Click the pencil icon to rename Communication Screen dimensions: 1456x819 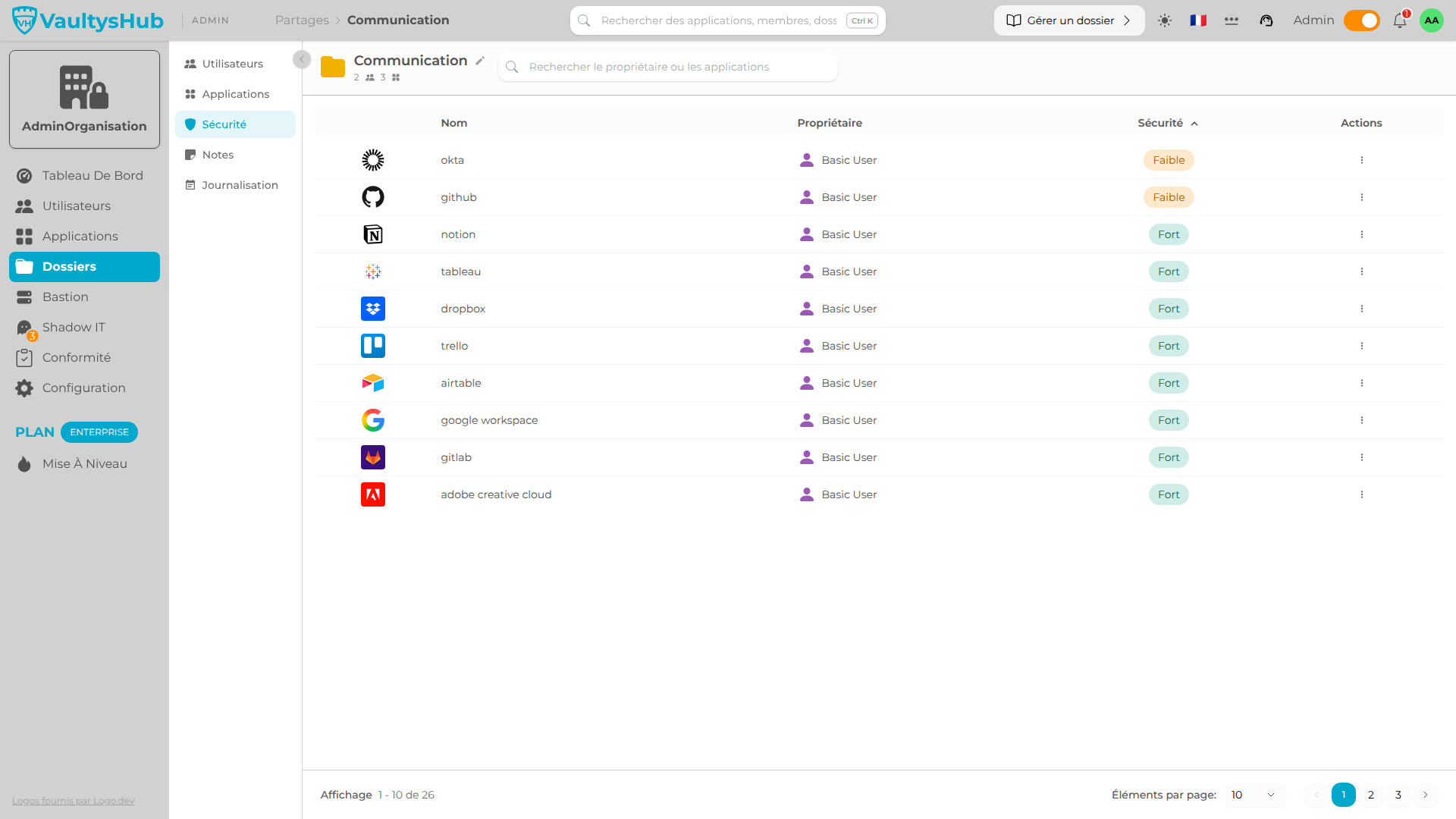[x=480, y=61]
